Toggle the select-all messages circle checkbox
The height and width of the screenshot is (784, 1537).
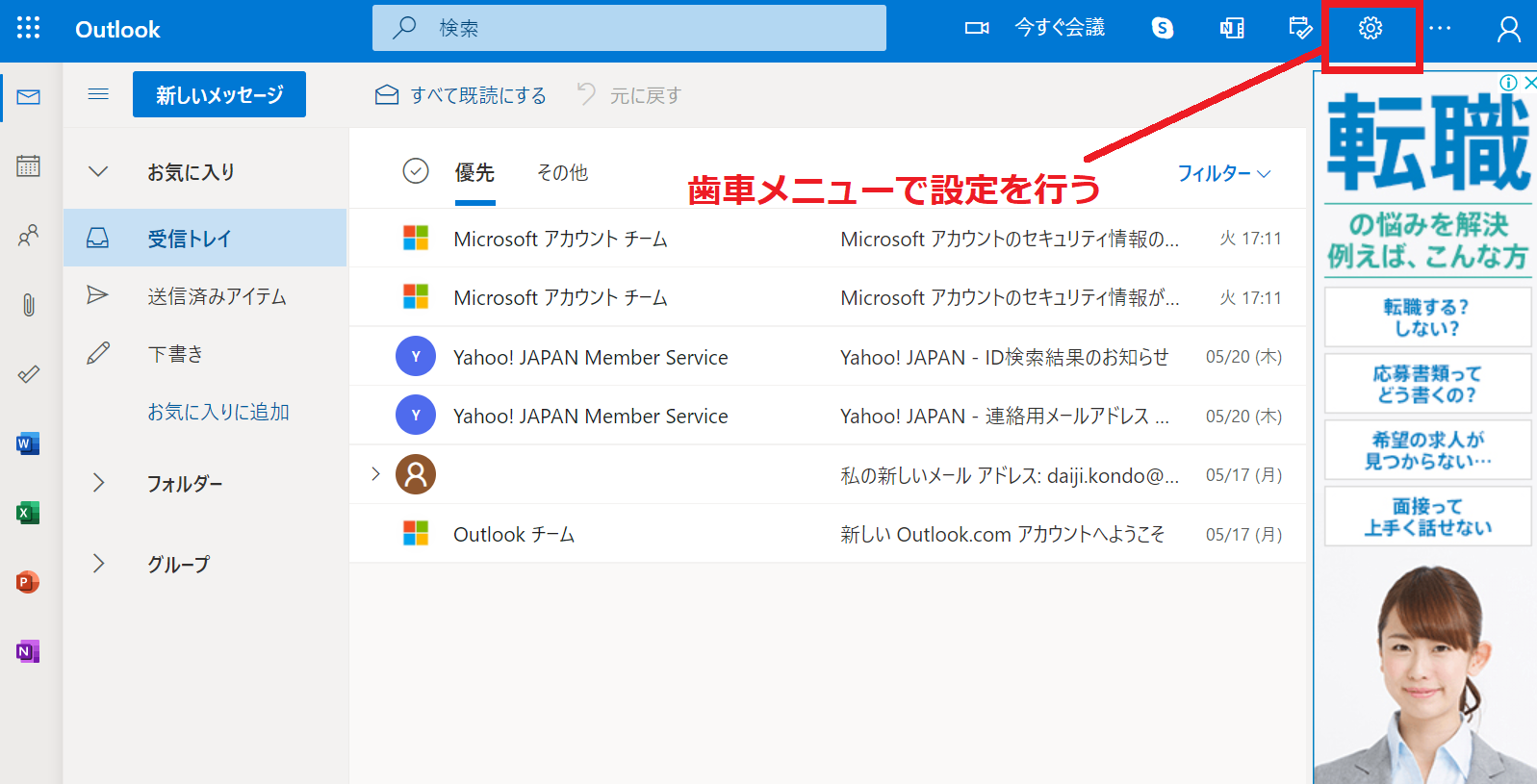tap(416, 171)
